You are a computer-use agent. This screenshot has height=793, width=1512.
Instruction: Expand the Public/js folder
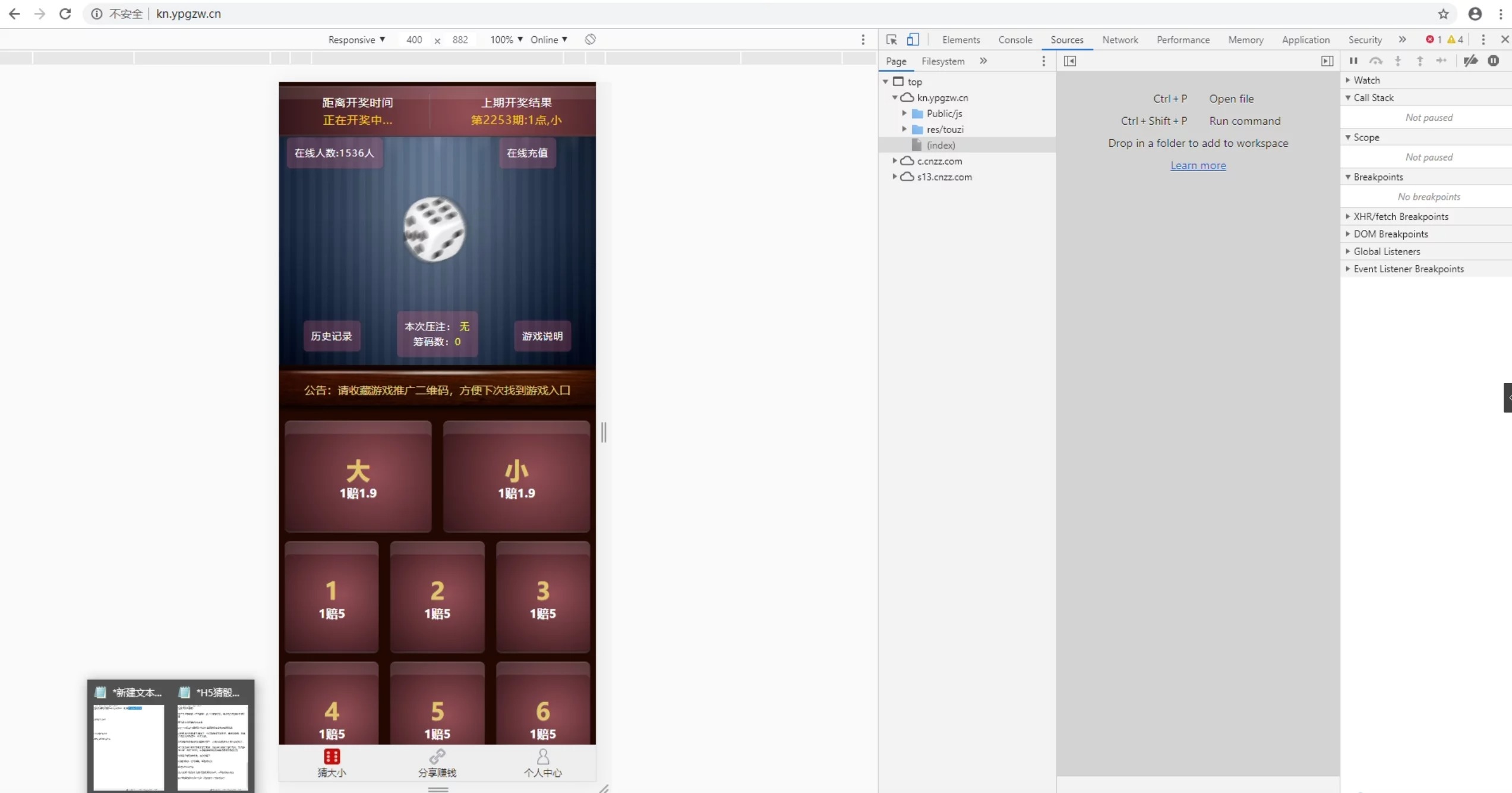click(904, 113)
